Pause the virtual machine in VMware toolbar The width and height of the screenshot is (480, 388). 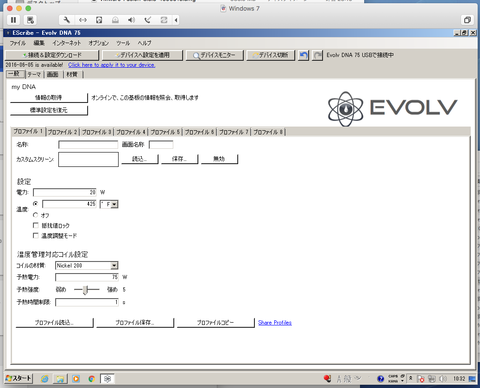(13, 20)
